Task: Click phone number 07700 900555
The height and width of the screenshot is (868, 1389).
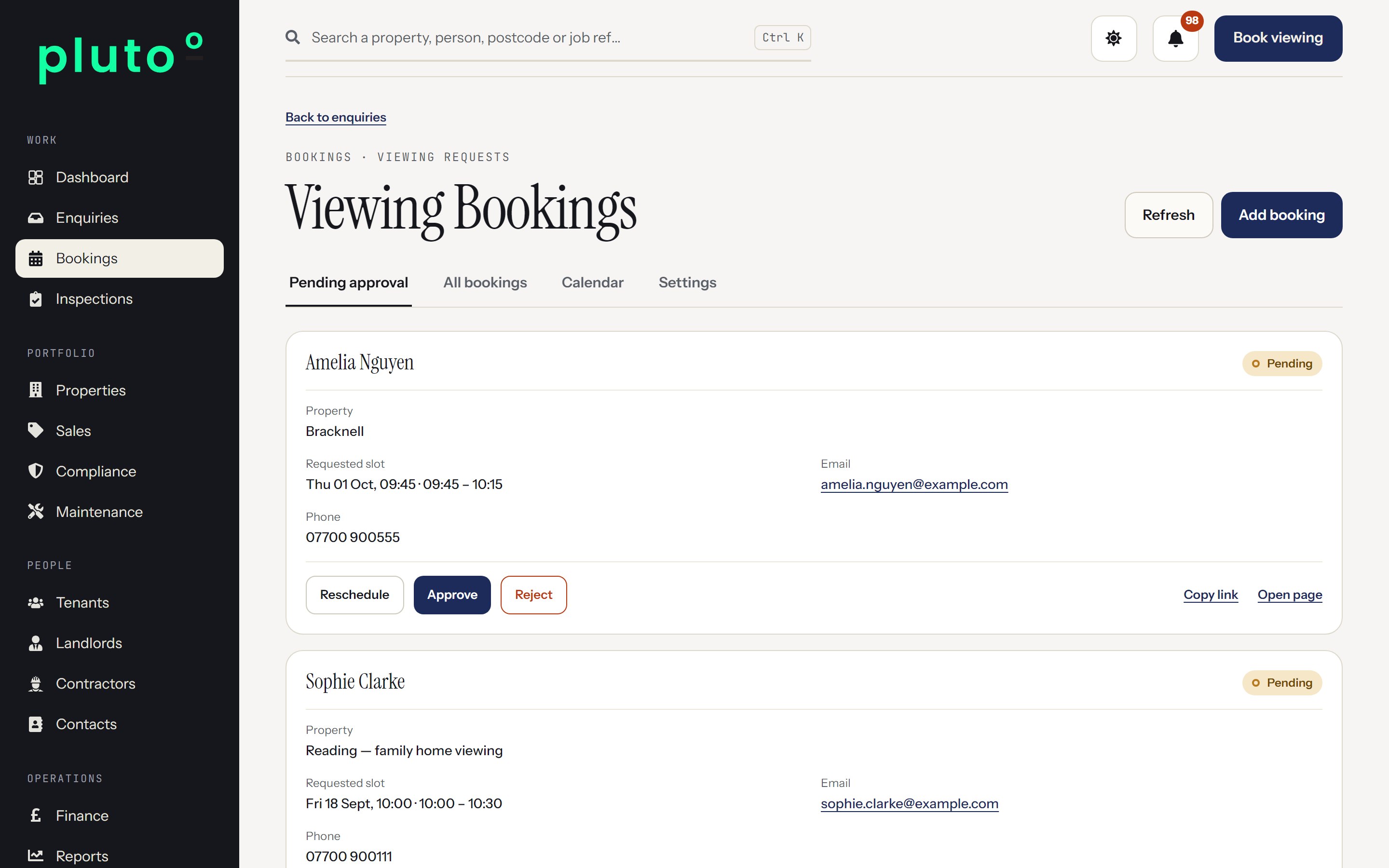Action: click(x=353, y=537)
